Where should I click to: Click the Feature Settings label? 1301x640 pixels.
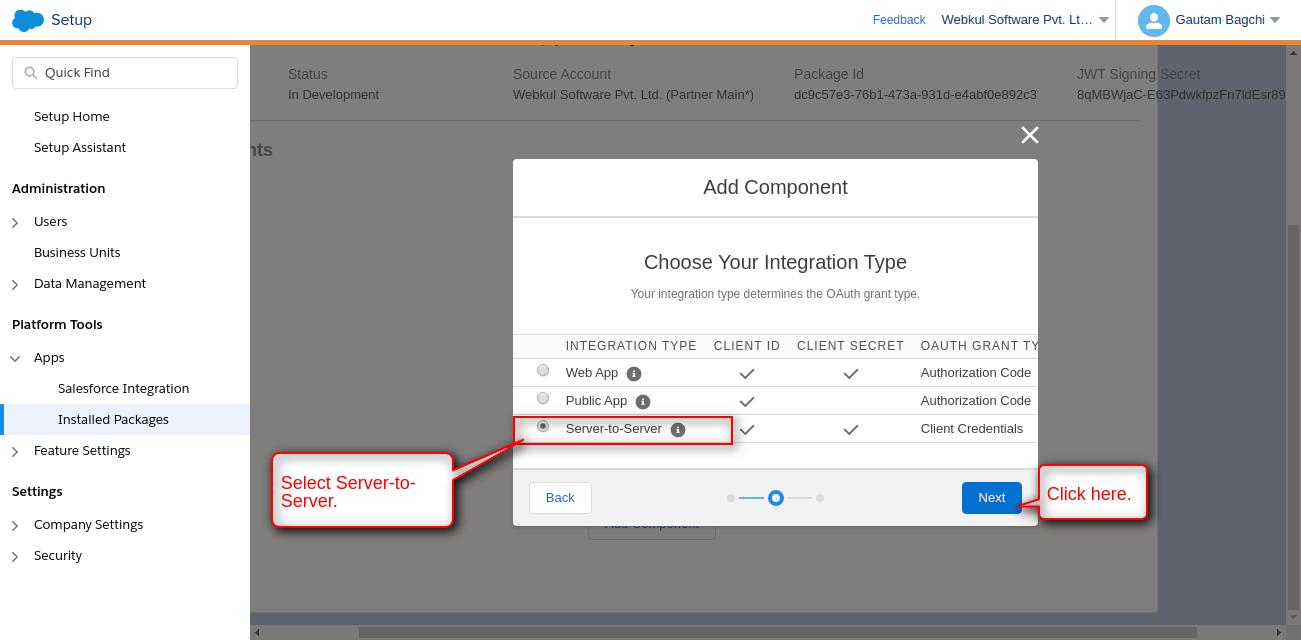82,450
